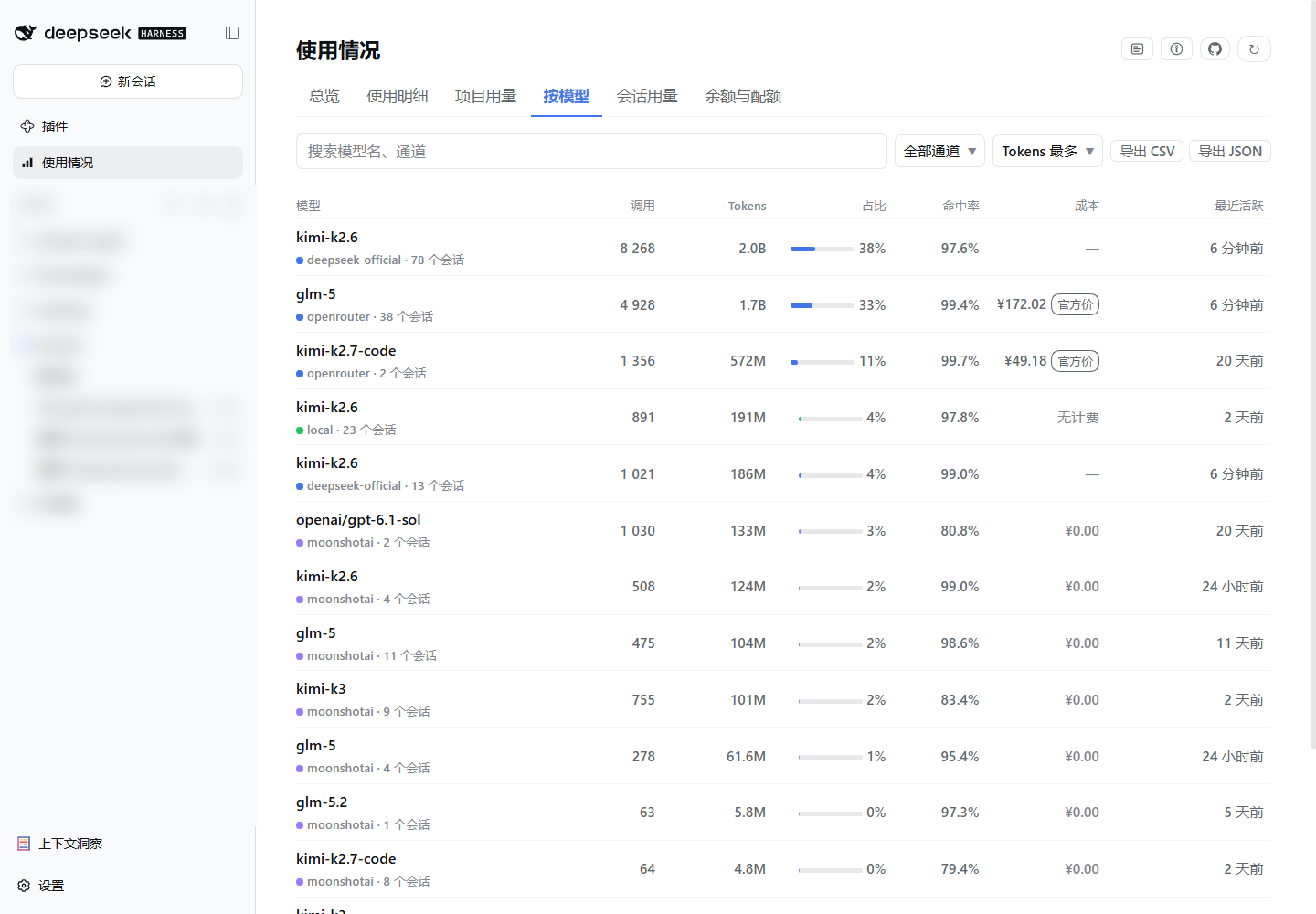
Task: Click the 80.8% hit rate value
Action: point(960,531)
